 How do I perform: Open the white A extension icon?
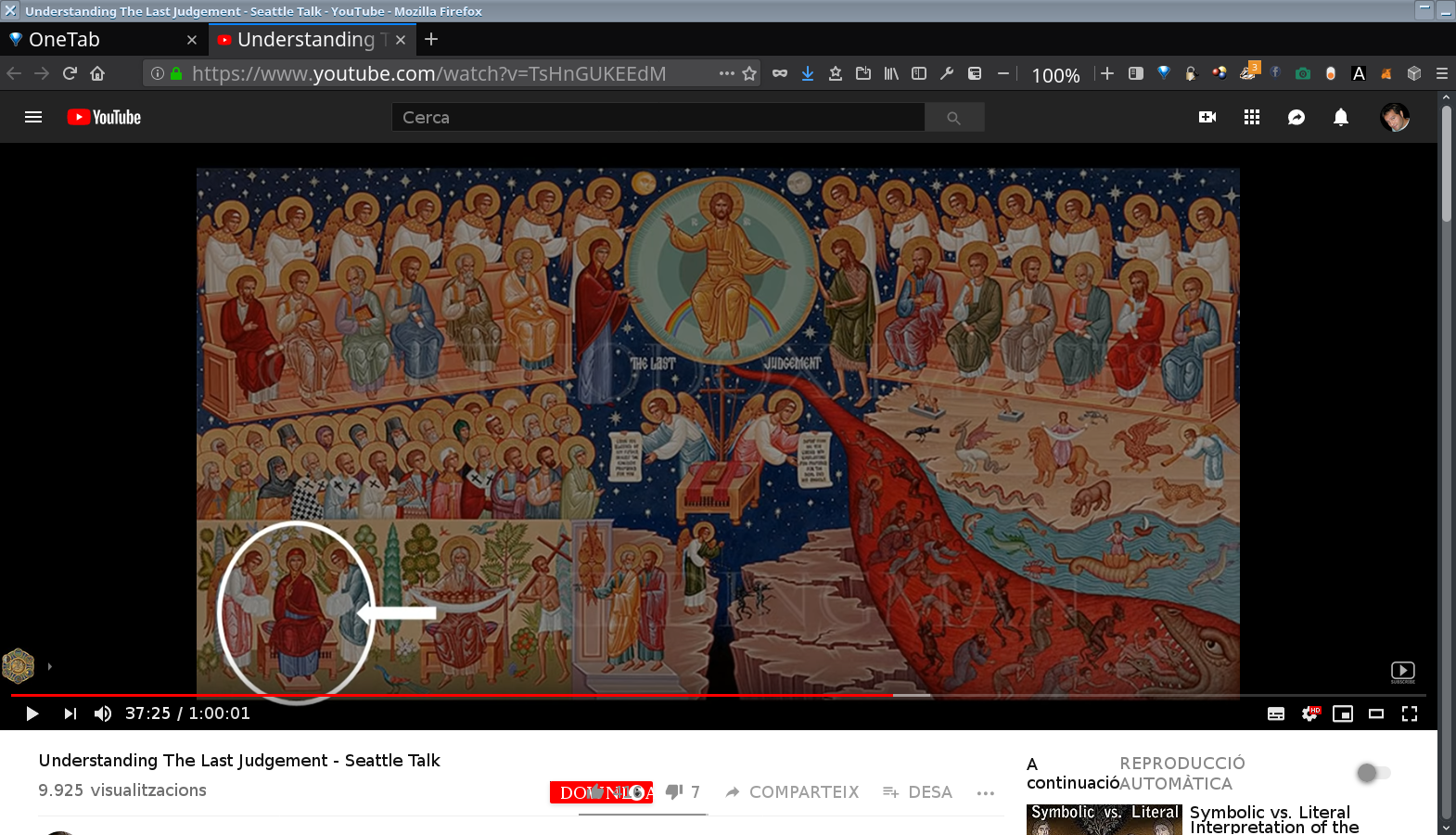pos(1359,73)
